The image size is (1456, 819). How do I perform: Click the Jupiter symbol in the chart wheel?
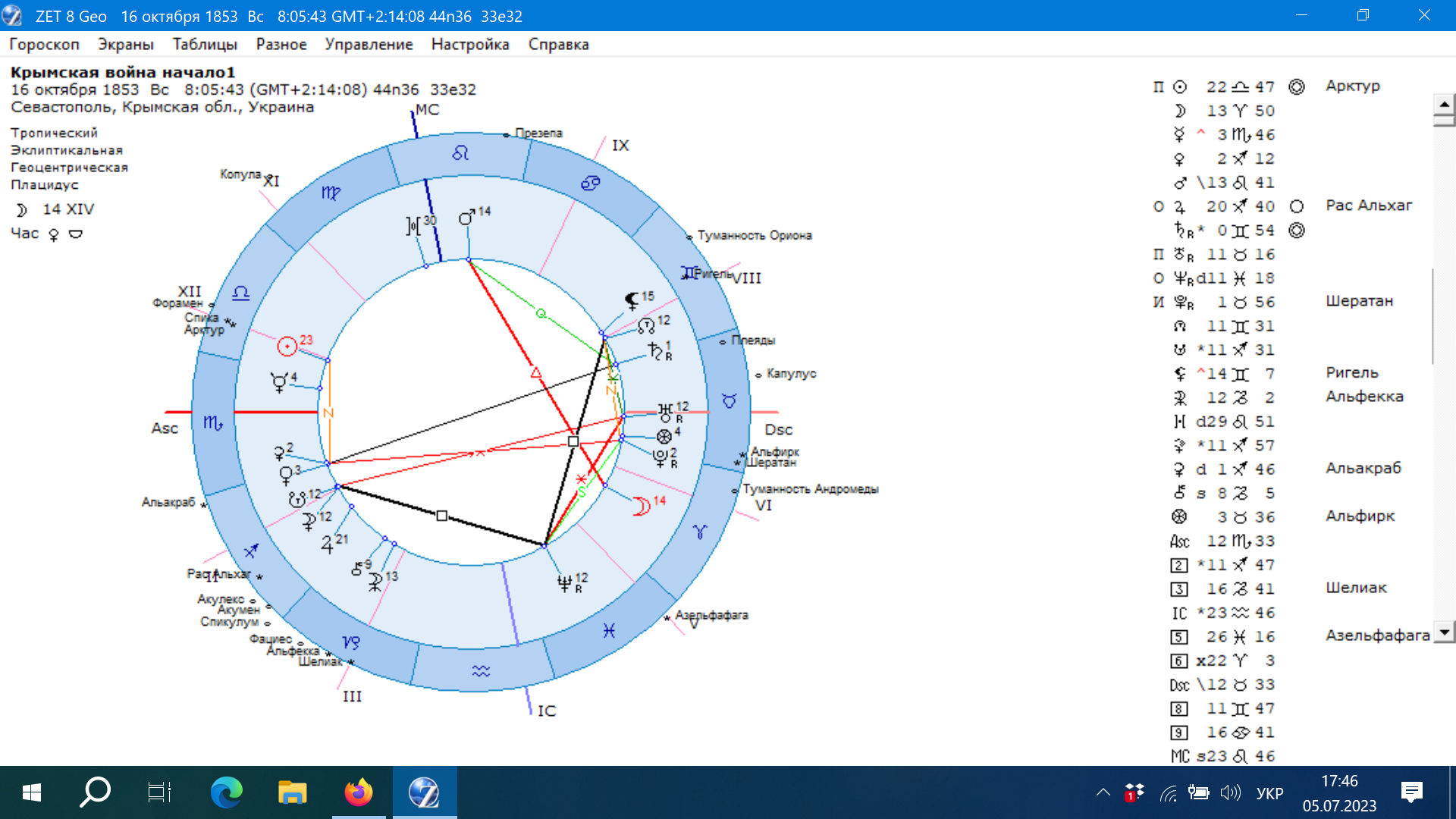pyautogui.click(x=327, y=544)
